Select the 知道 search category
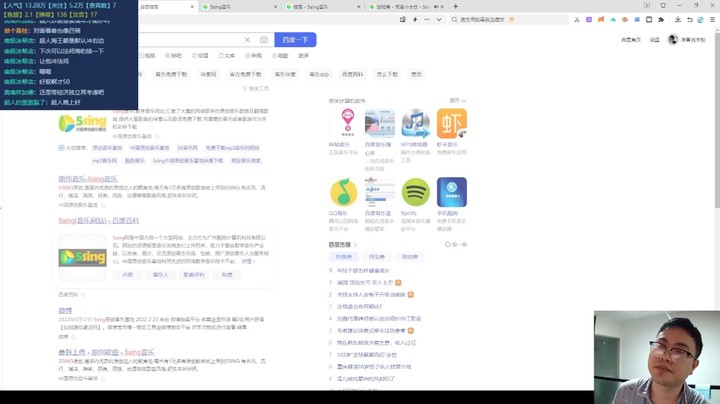This screenshot has height=404, width=720. pos(200,56)
